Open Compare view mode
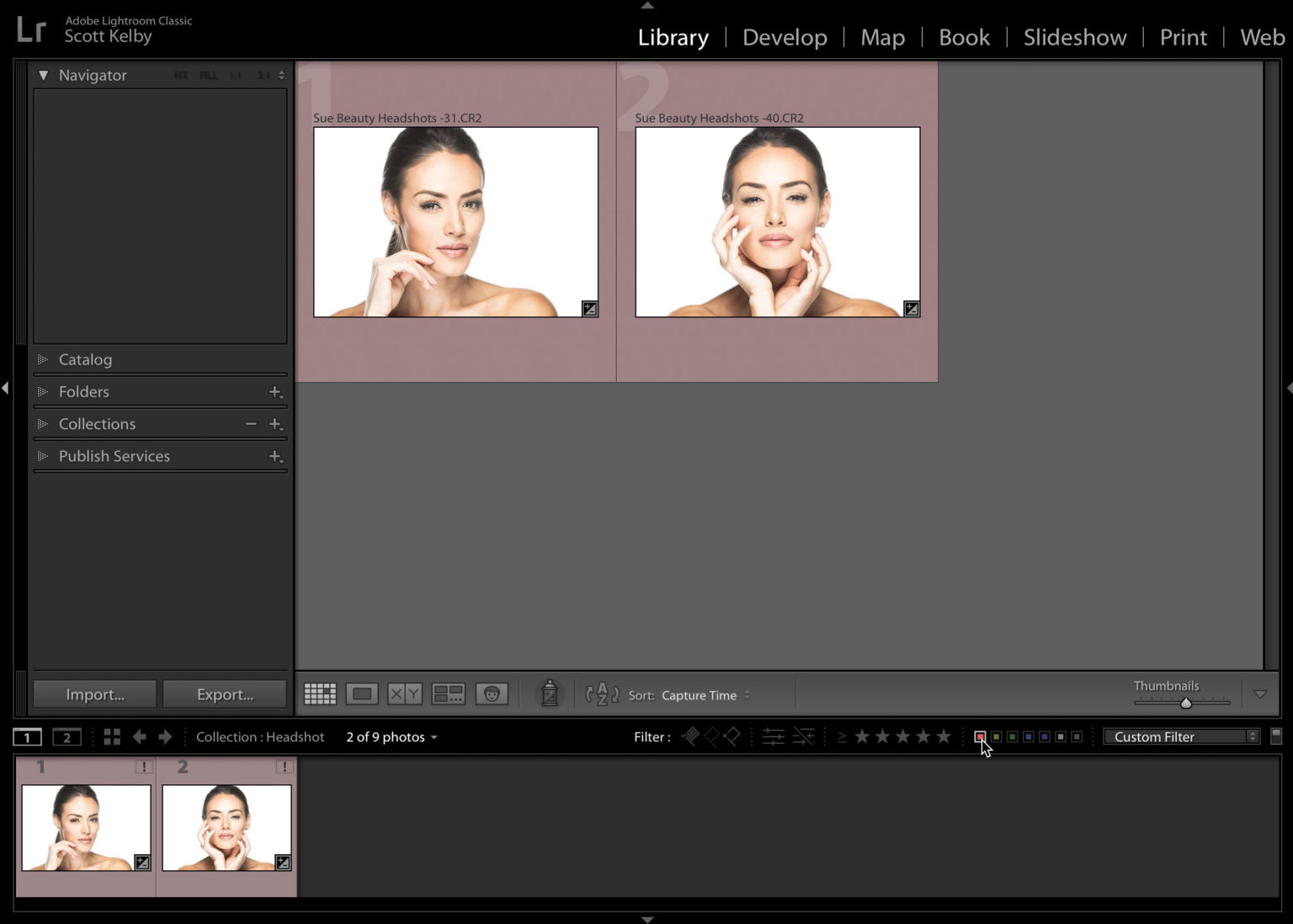Viewport: 1293px width, 924px height. point(405,693)
